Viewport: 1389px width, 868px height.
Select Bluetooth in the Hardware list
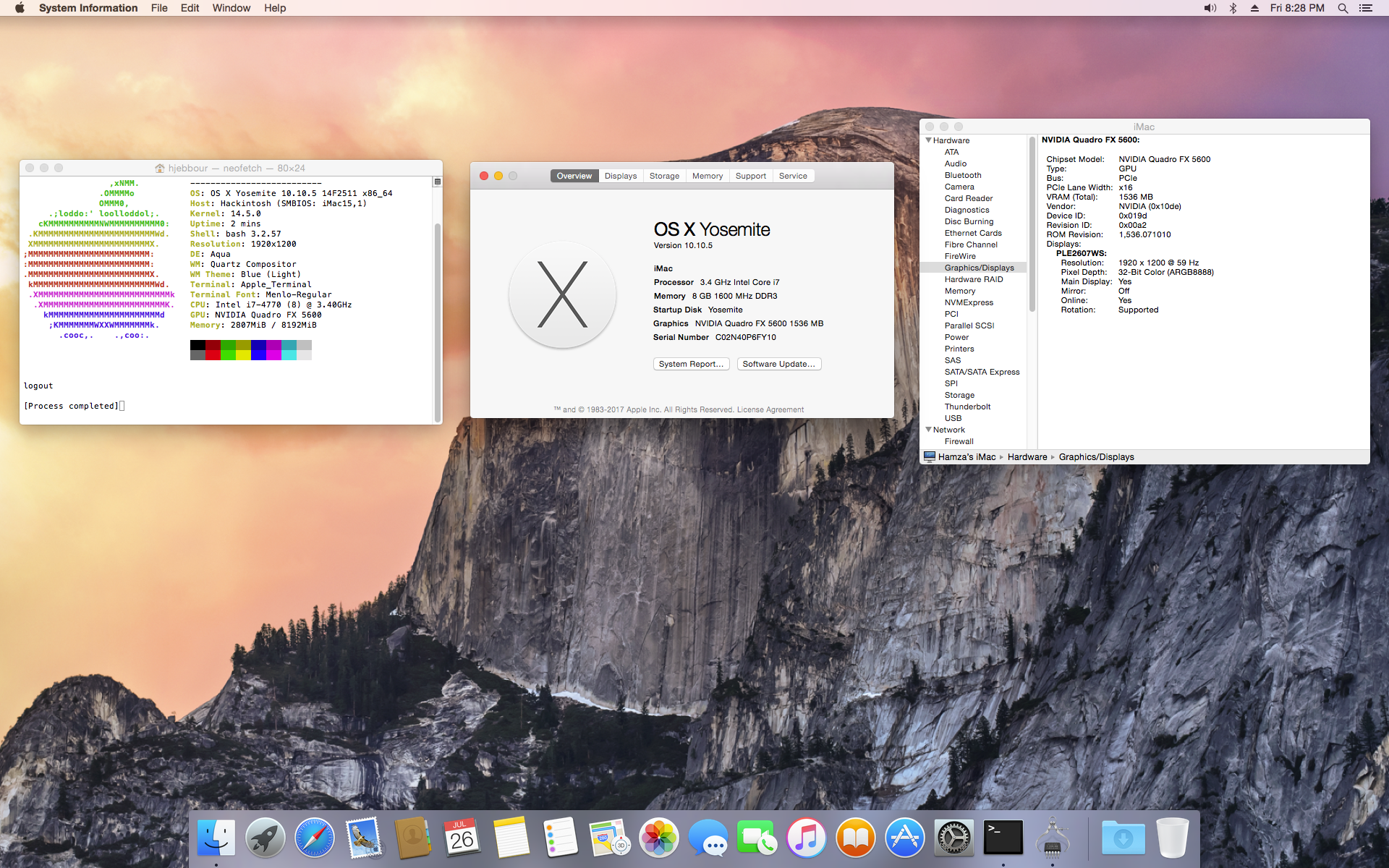(x=963, y=175)
